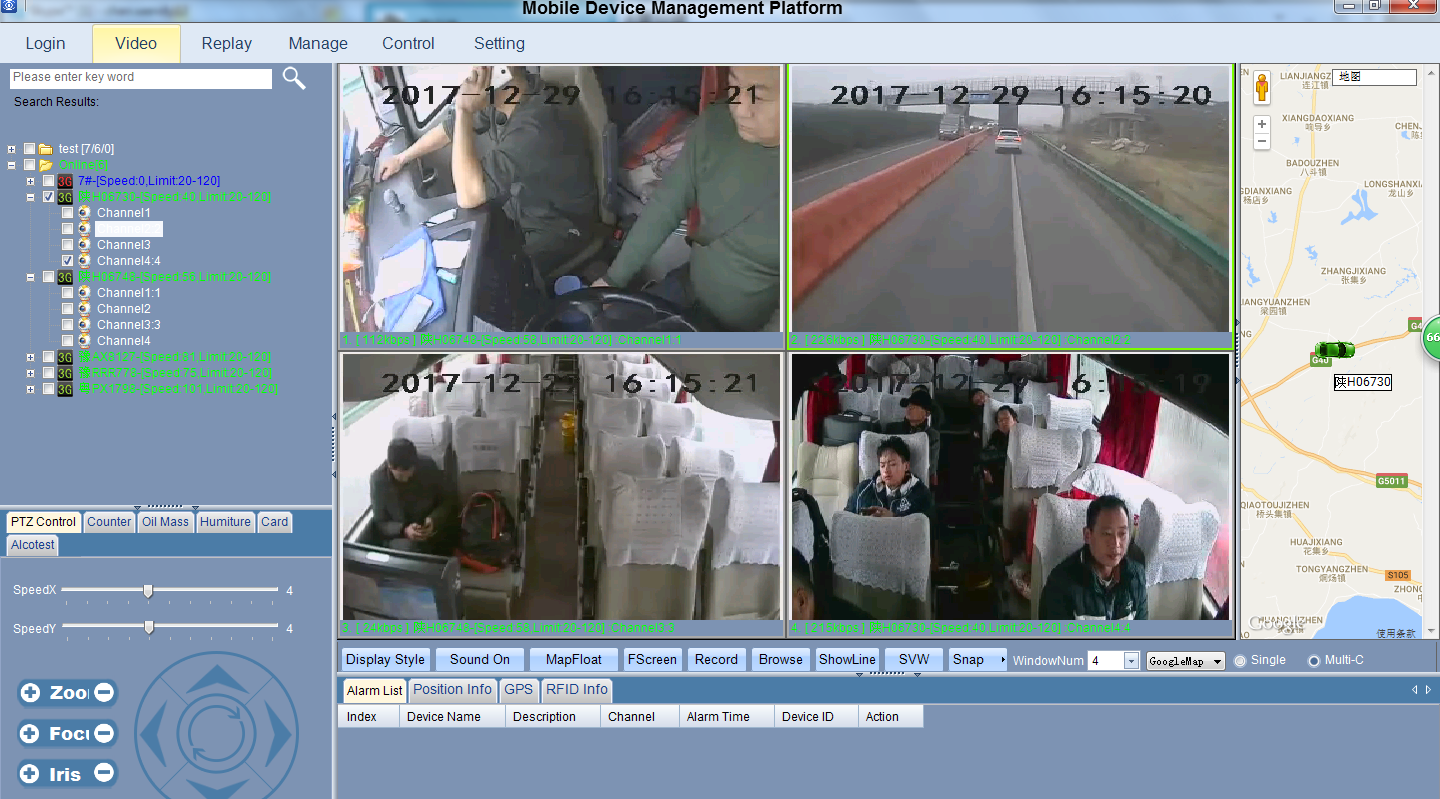The width and height of the screenshot is (1440, 799).
Task: Select the Multi-C radio button
Action: pyautogui.click(x=1314, y=661)
